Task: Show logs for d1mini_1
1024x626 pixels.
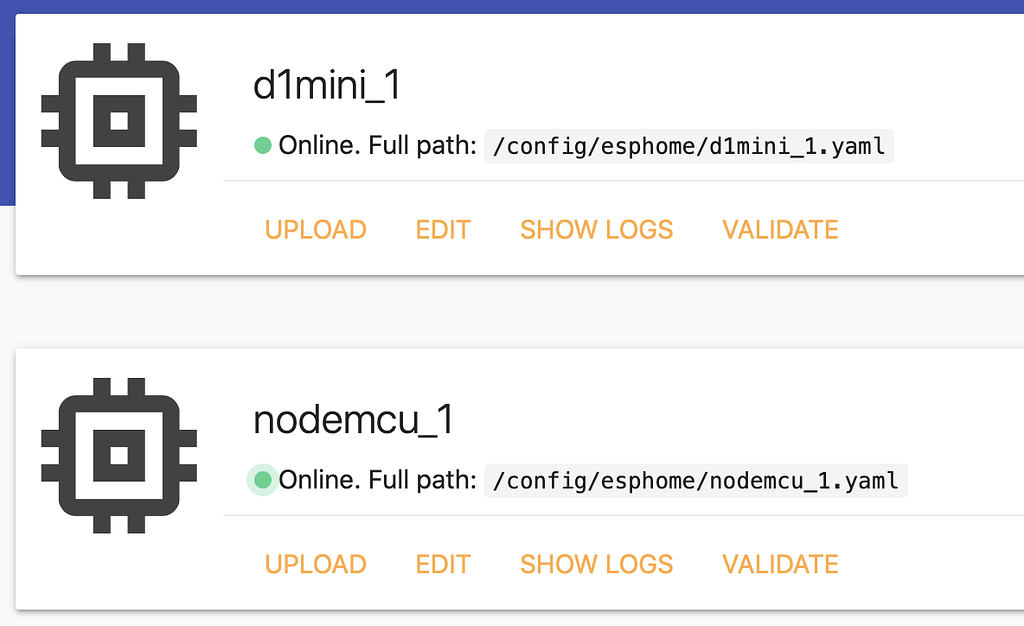Action: tap(596, 230)
